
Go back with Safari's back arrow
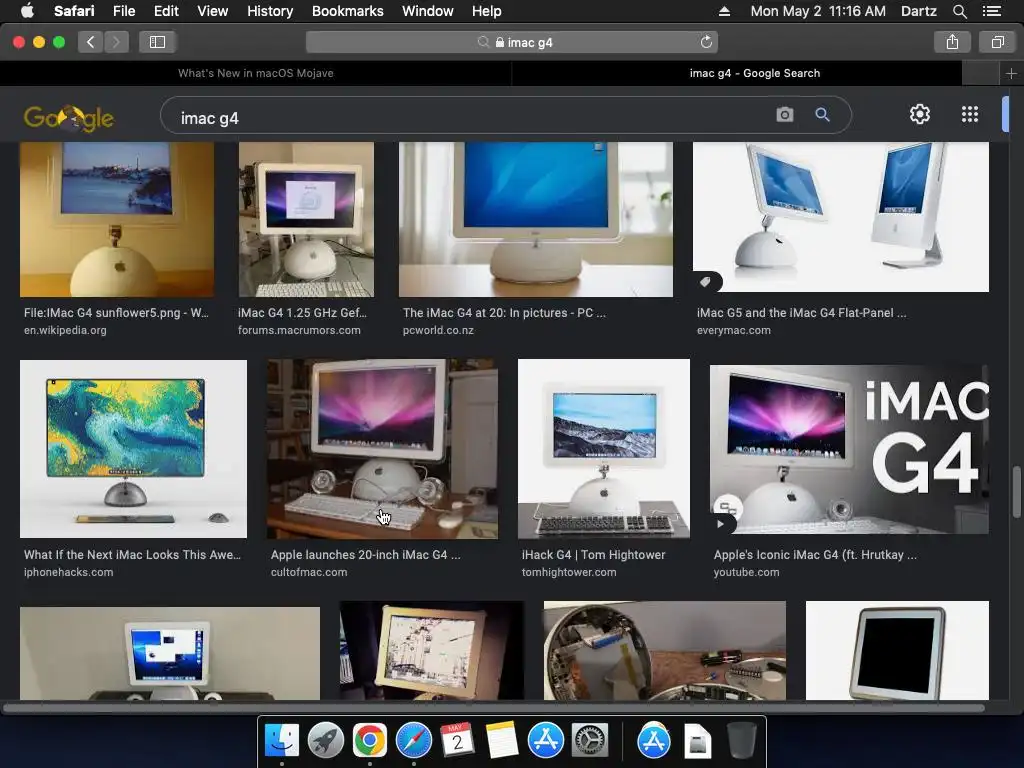click(x=90, y=42)
